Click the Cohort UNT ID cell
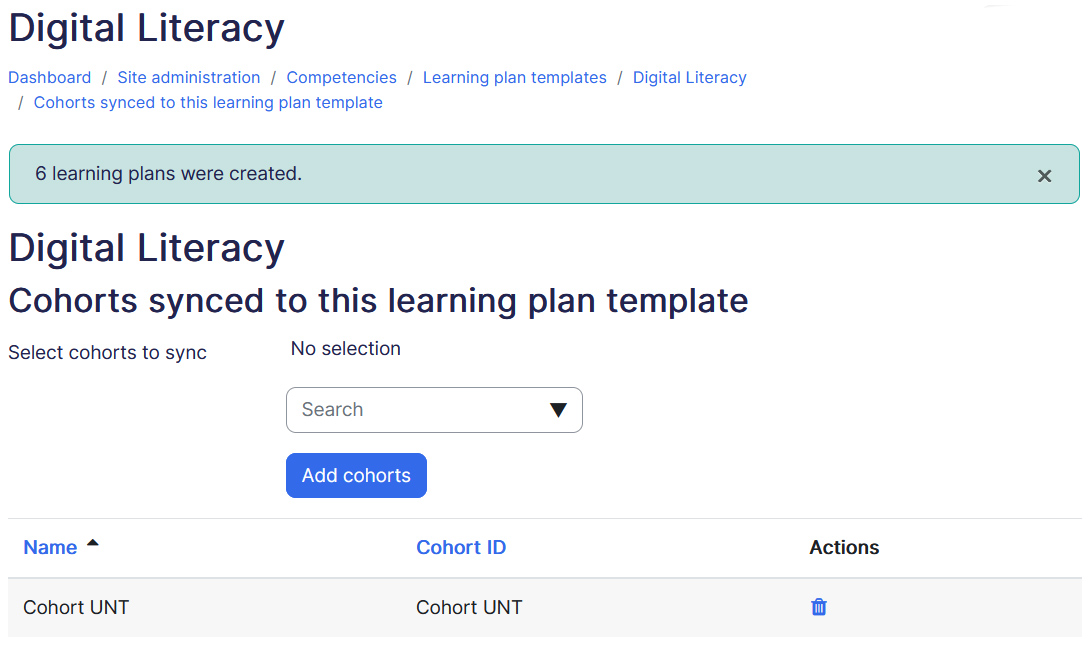The image size is (1092, 650). tap(469, 607)
